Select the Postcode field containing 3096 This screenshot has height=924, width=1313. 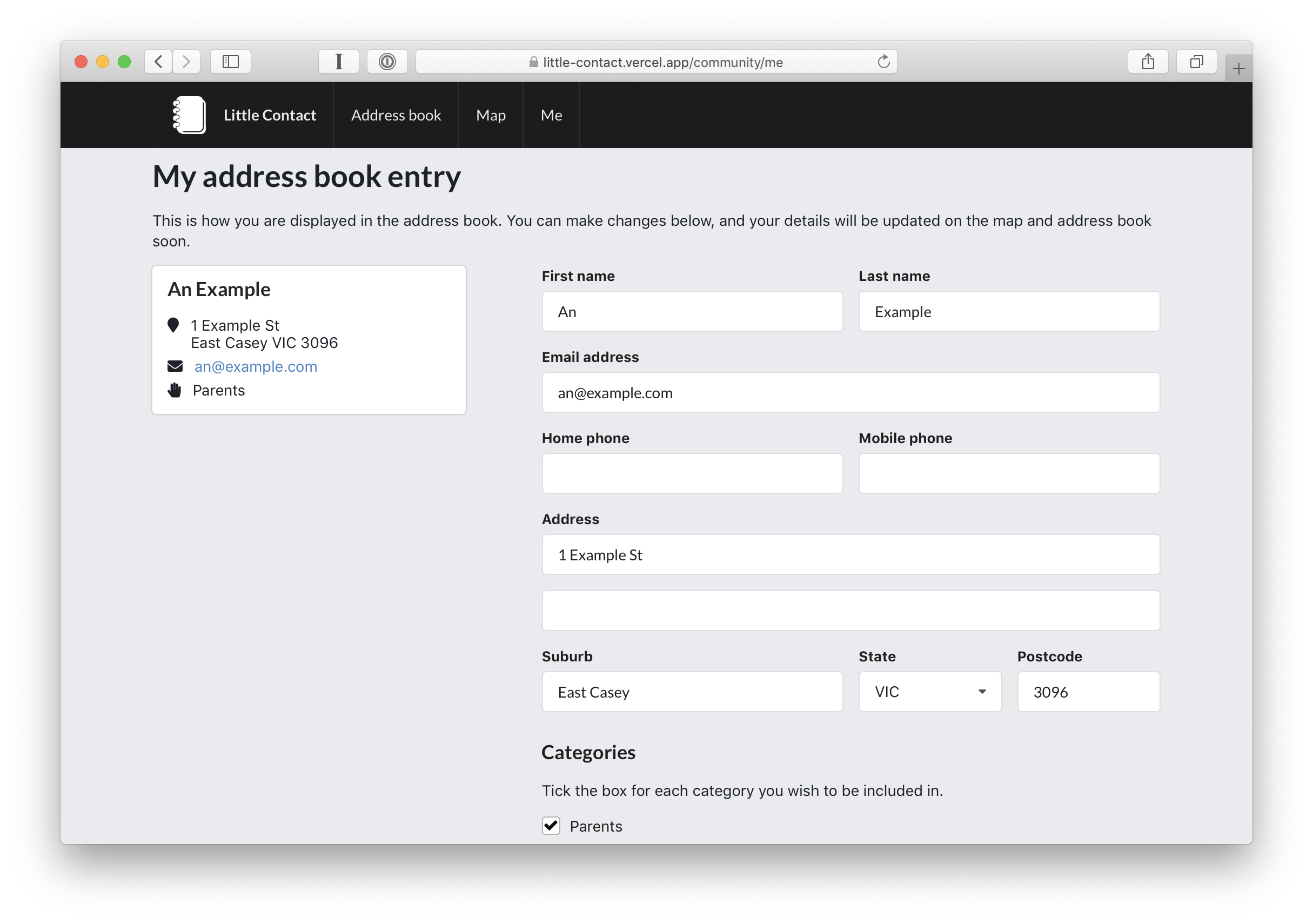(x=1088, y=692)
